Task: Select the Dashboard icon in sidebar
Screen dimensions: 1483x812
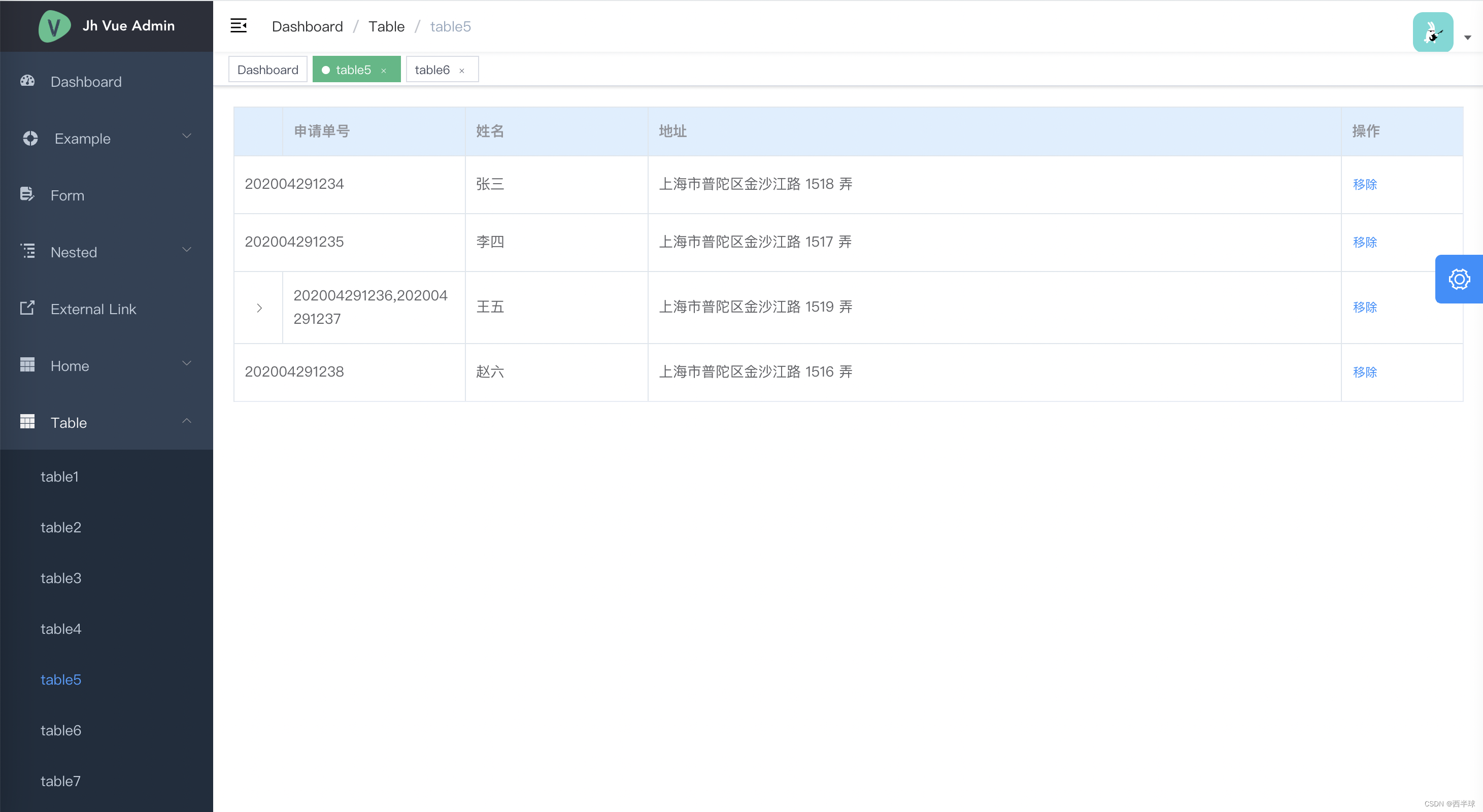Action: (27, 81)
